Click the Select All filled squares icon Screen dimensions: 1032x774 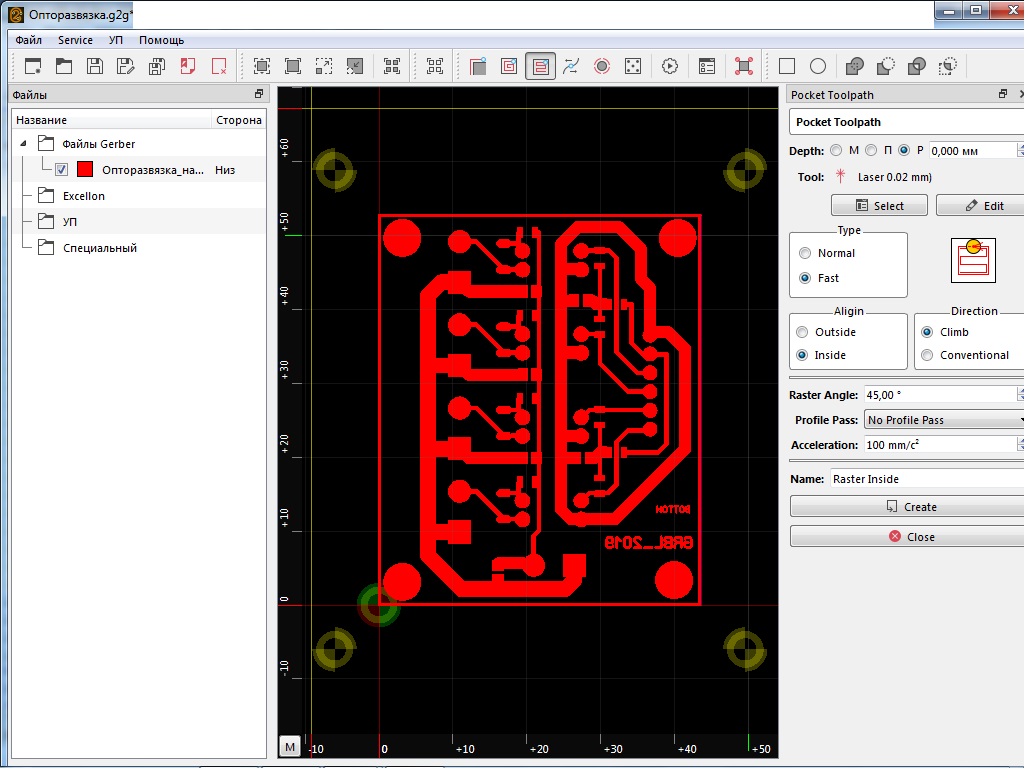click(x=392, y=66)
